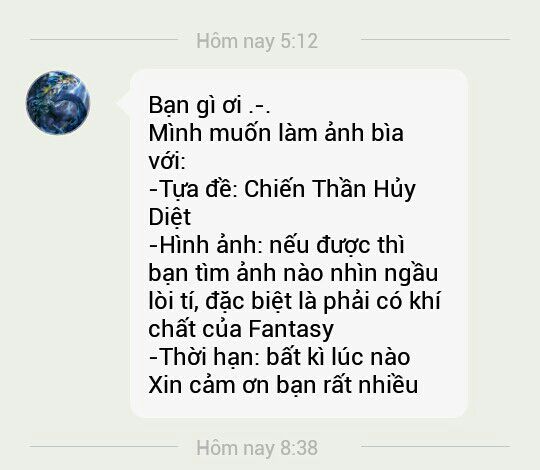Click the closing line "Xin cảm ơn bạn rất nhiều"
This screenshot has width=540, height=470.
(x=283, y=385)
